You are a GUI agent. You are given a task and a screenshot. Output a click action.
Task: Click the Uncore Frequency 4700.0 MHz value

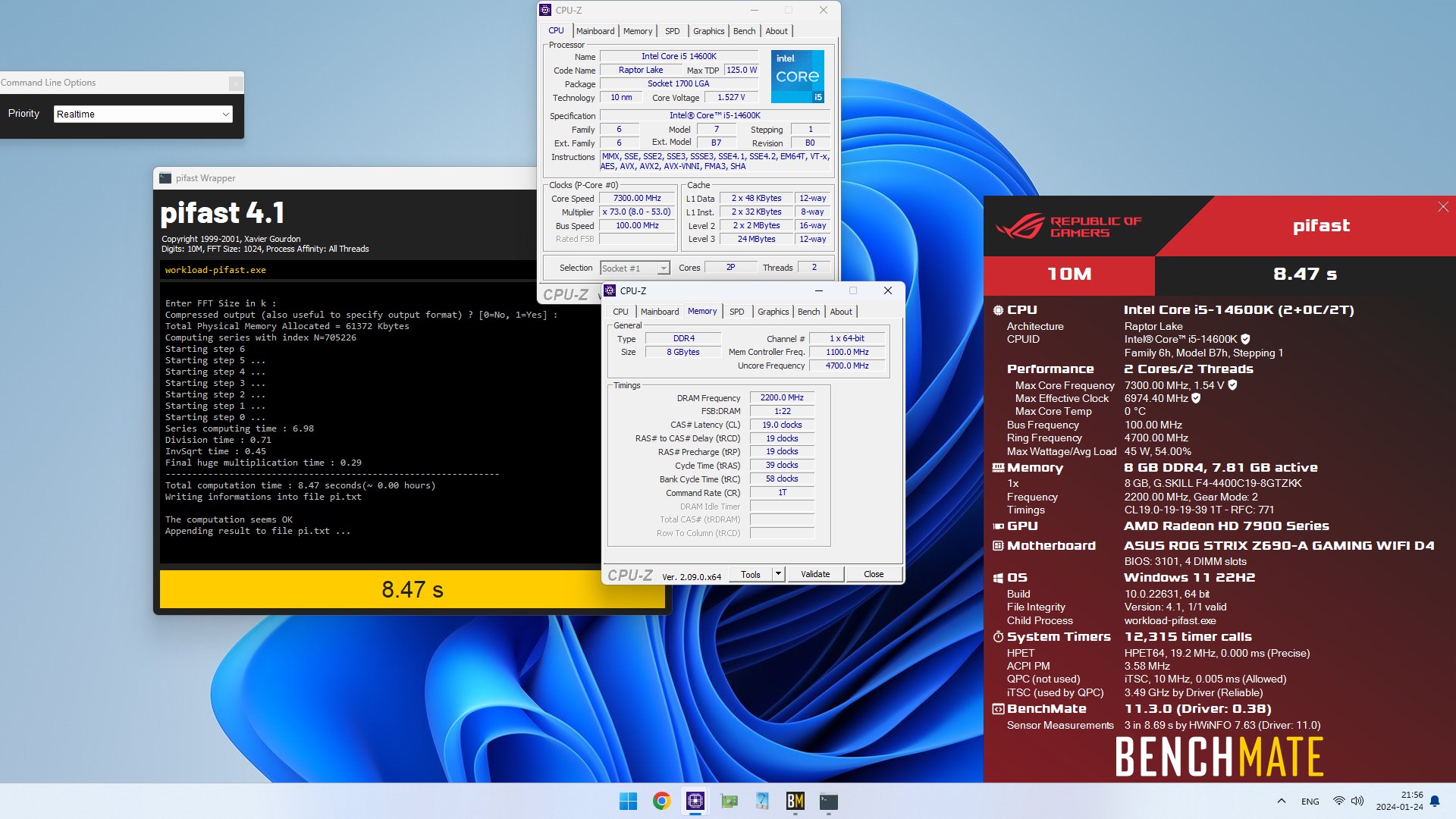[847, 366]
